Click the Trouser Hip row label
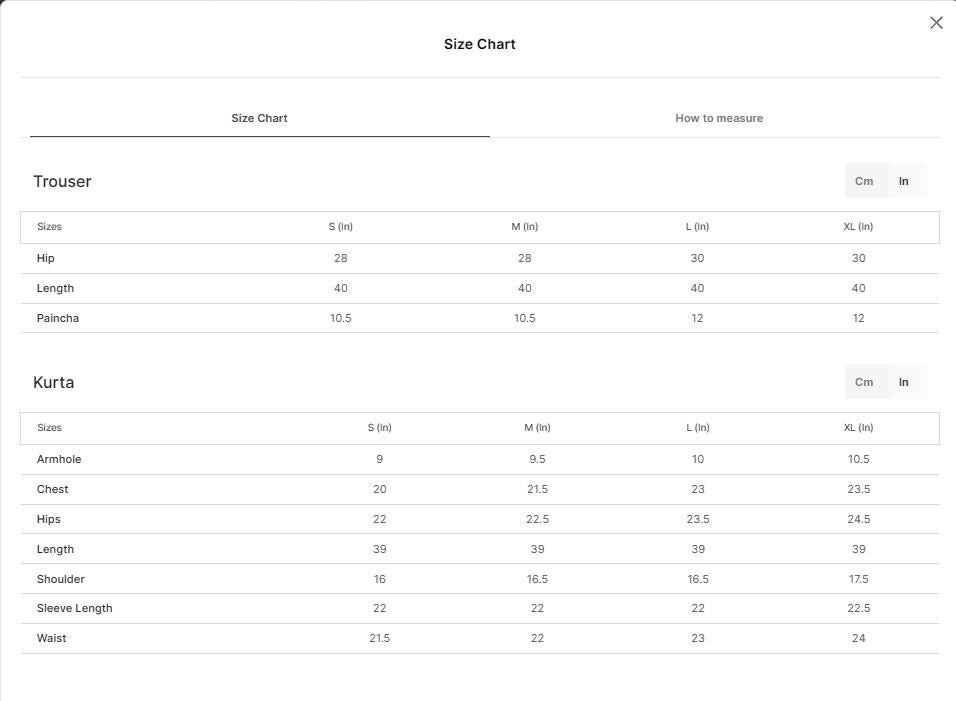Viewport: 956px width, 701px height. [45, 258]
